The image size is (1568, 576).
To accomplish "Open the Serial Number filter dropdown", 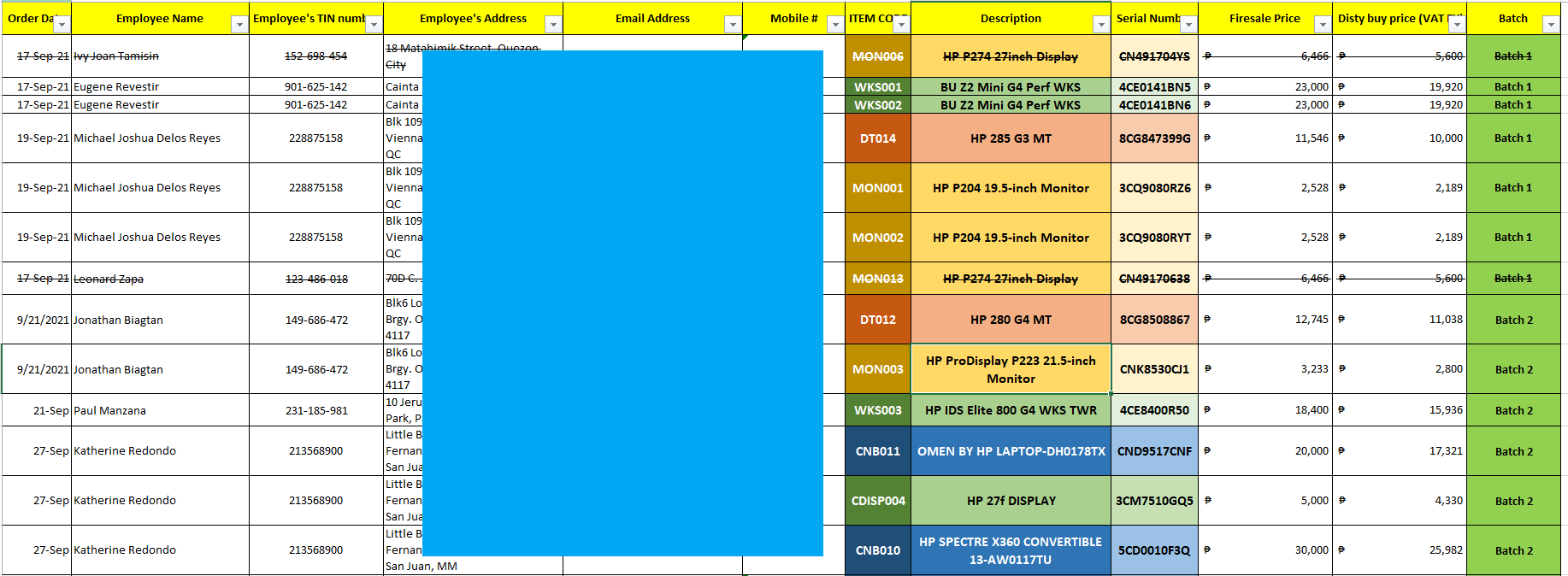I will pos(1188,25).
